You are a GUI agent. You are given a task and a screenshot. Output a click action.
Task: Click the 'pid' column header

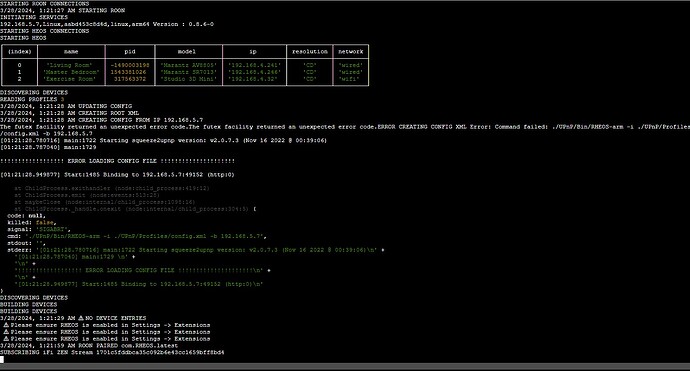click(130, 51)
